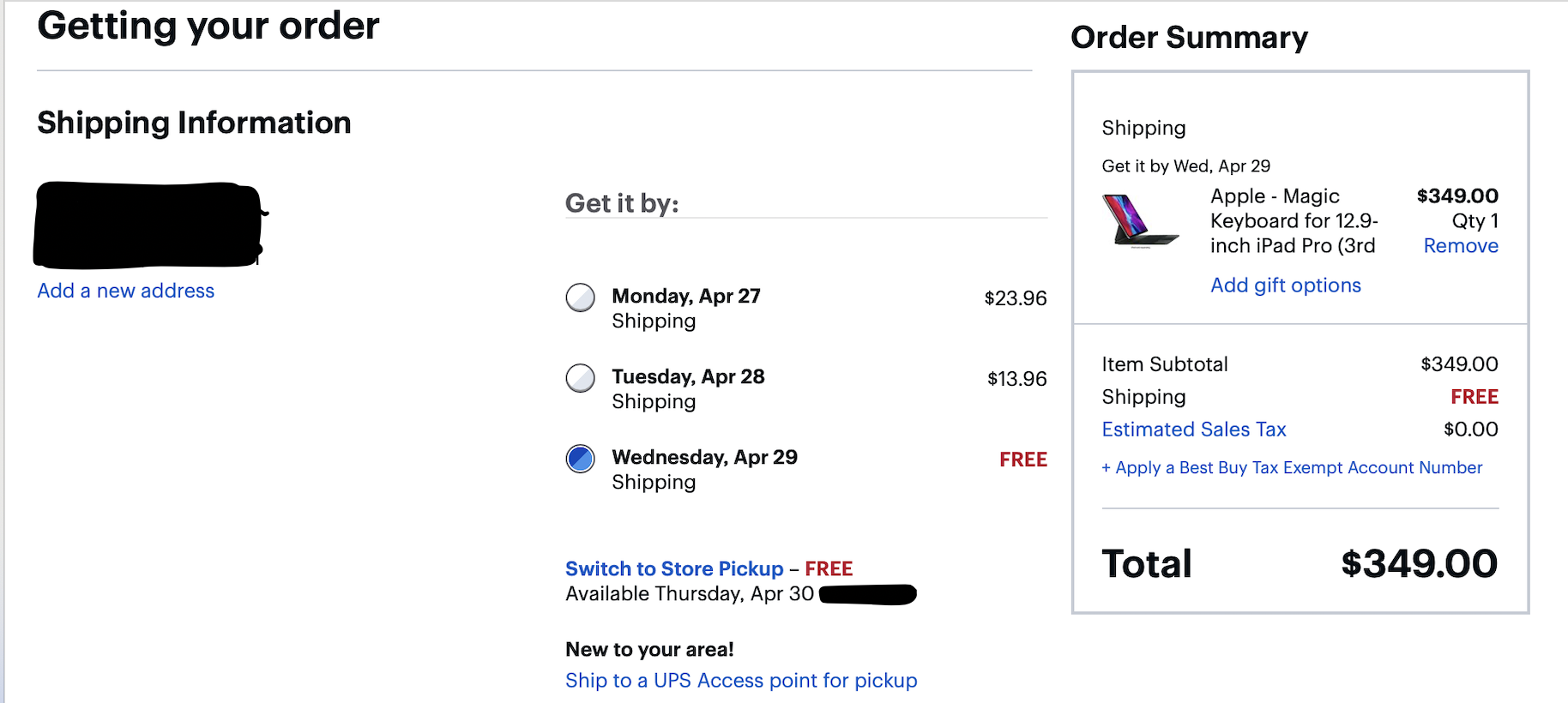Switch to Store Pickup
This screenshot has width=1568, height=703.
674,568
